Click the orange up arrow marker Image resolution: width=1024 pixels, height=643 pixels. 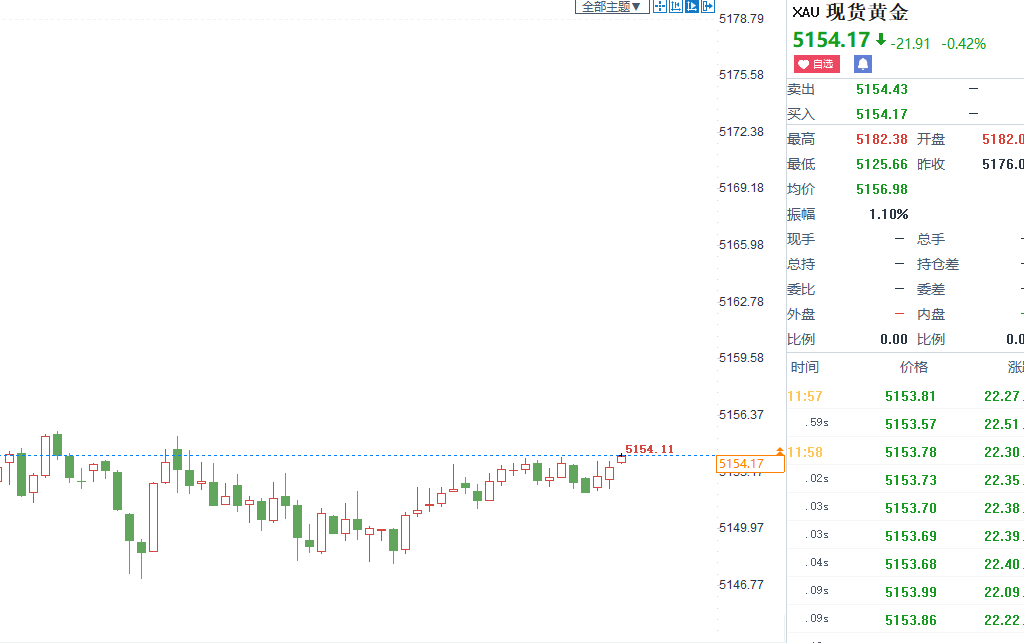pos(779,451)
